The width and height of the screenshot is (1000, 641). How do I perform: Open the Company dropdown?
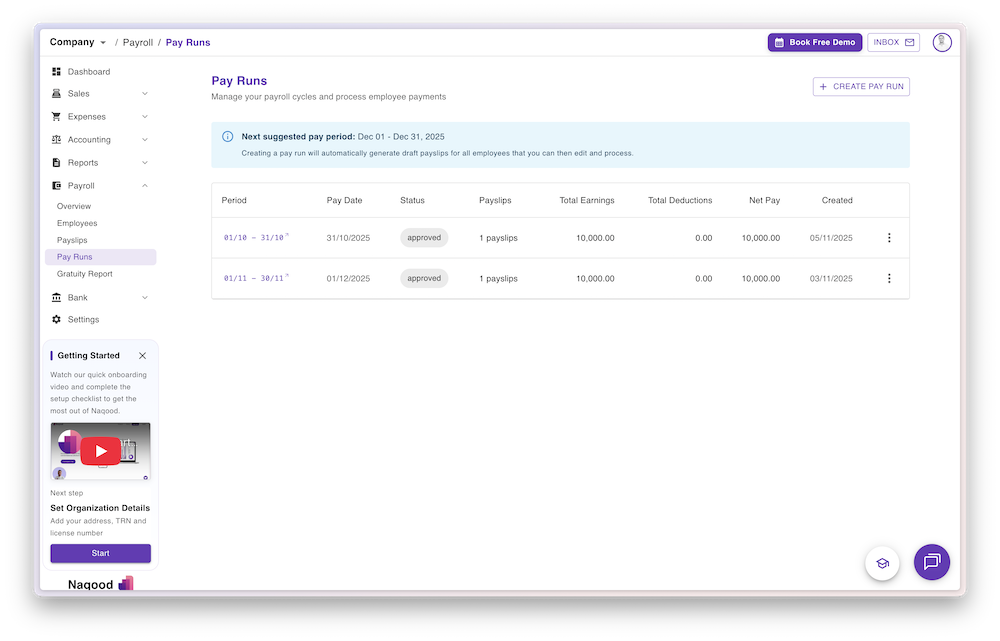tap(78, 42)
